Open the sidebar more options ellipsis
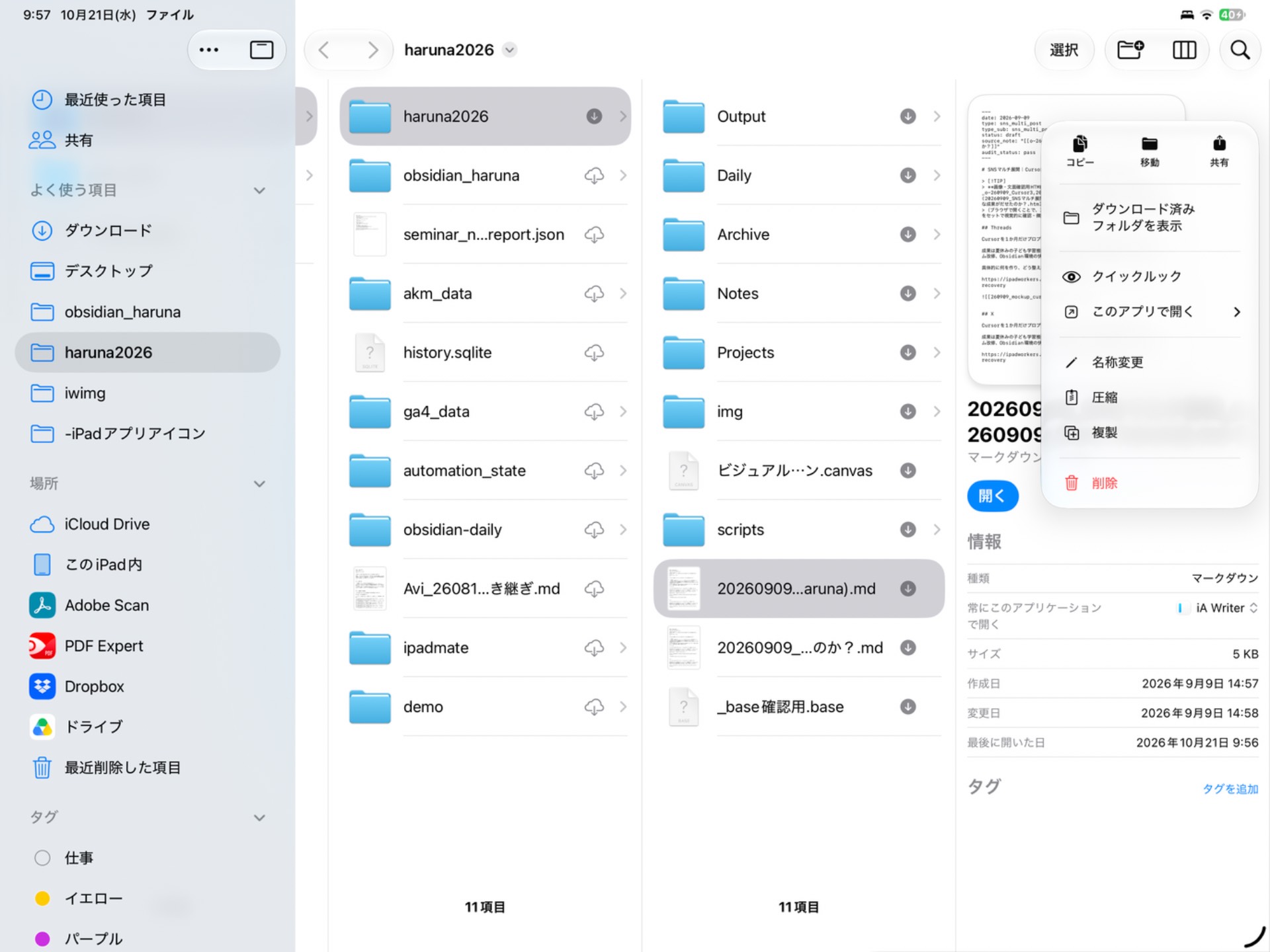 209,50
